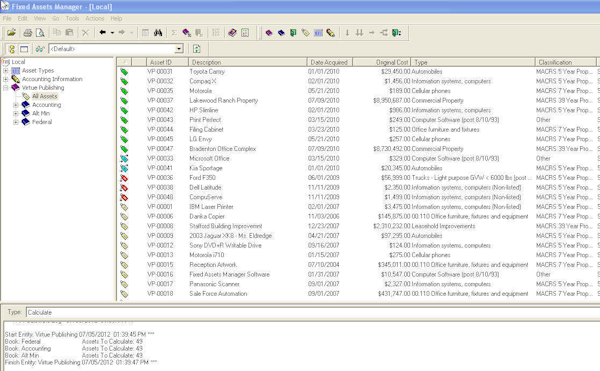Screen dimensions: 600x371
Task: Open the Tools menu
Action: coord(72,18)
